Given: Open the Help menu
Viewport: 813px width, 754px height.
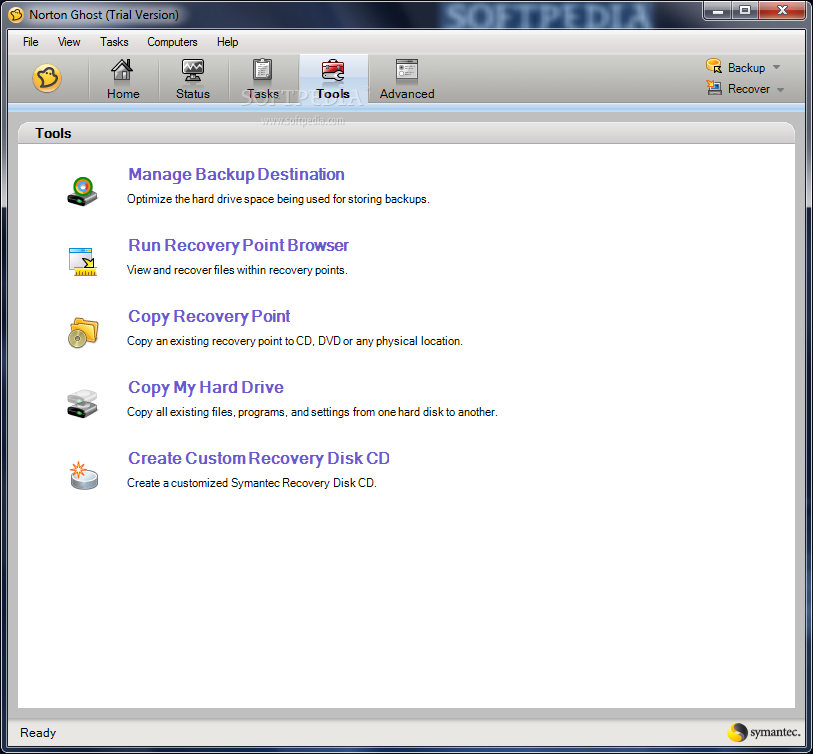Looking at the screenshot, I should 228,42.
